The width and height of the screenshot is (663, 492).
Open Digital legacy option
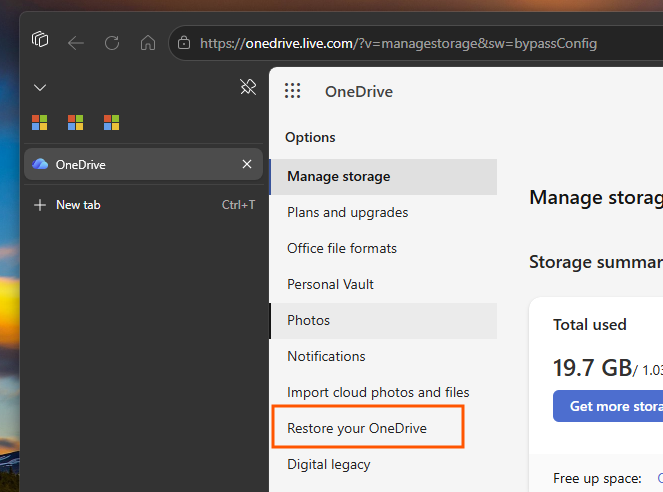coord(383,465)
